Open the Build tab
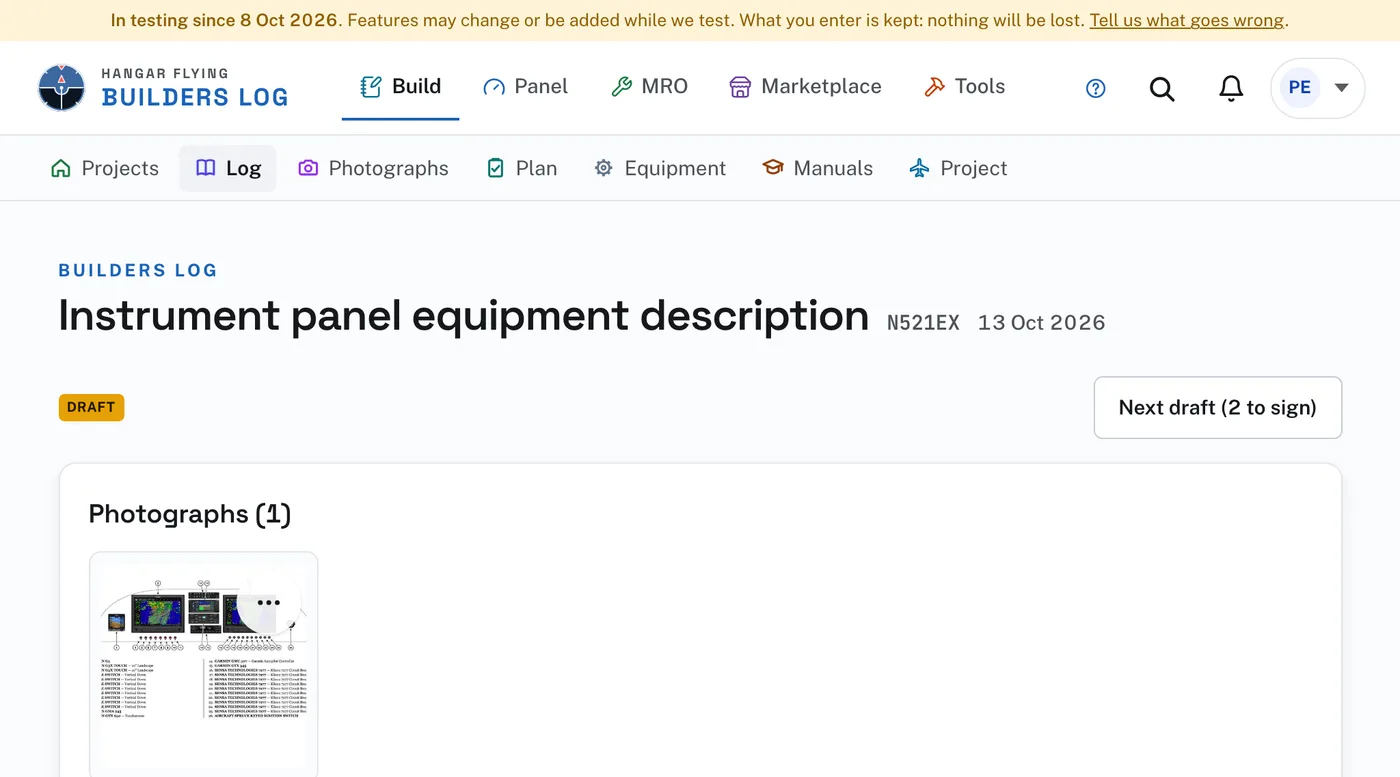Viewport: 1400px width, 777px height. [400, 87]
